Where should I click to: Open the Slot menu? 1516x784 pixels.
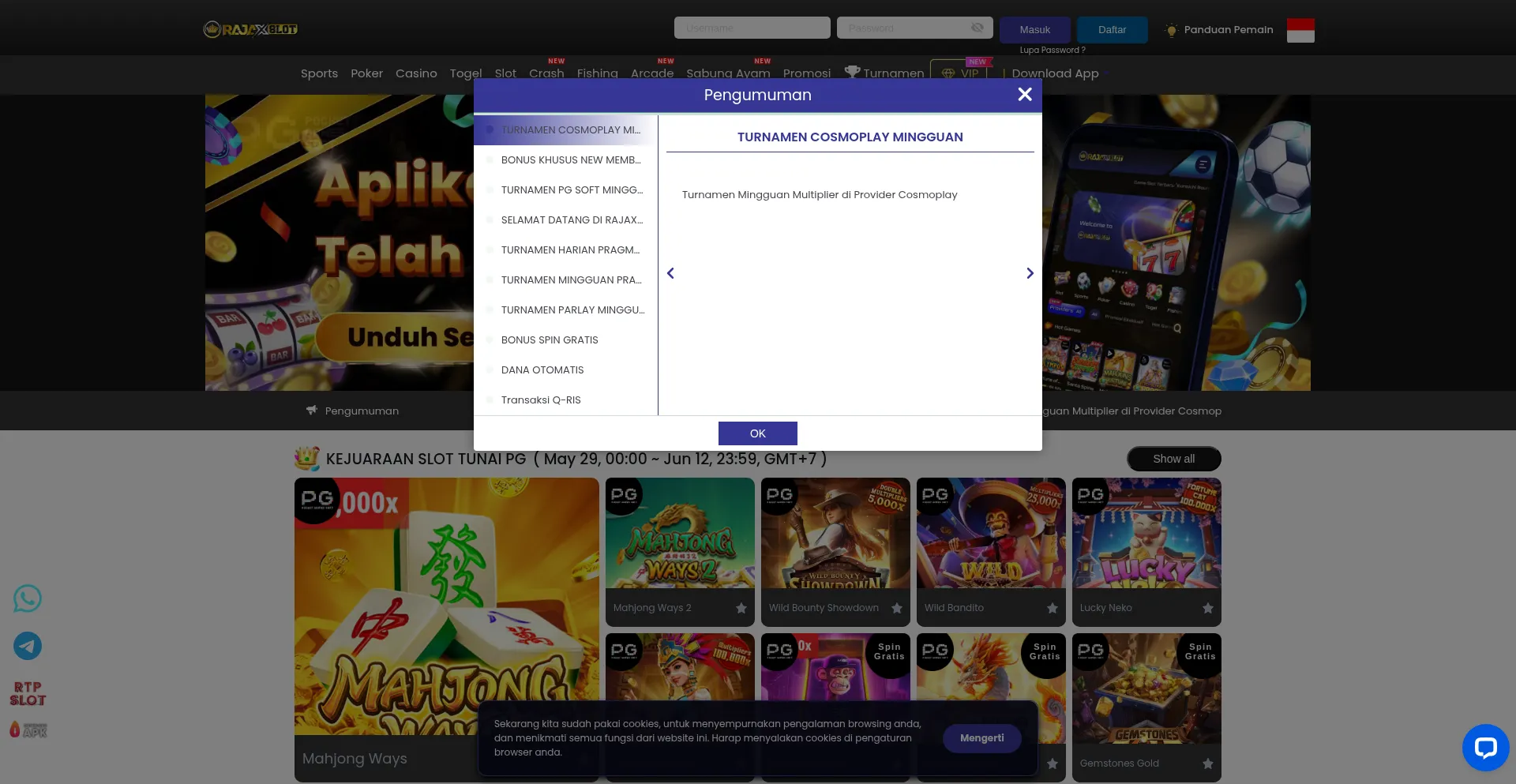pyautogui.click(x=505, y=73)
